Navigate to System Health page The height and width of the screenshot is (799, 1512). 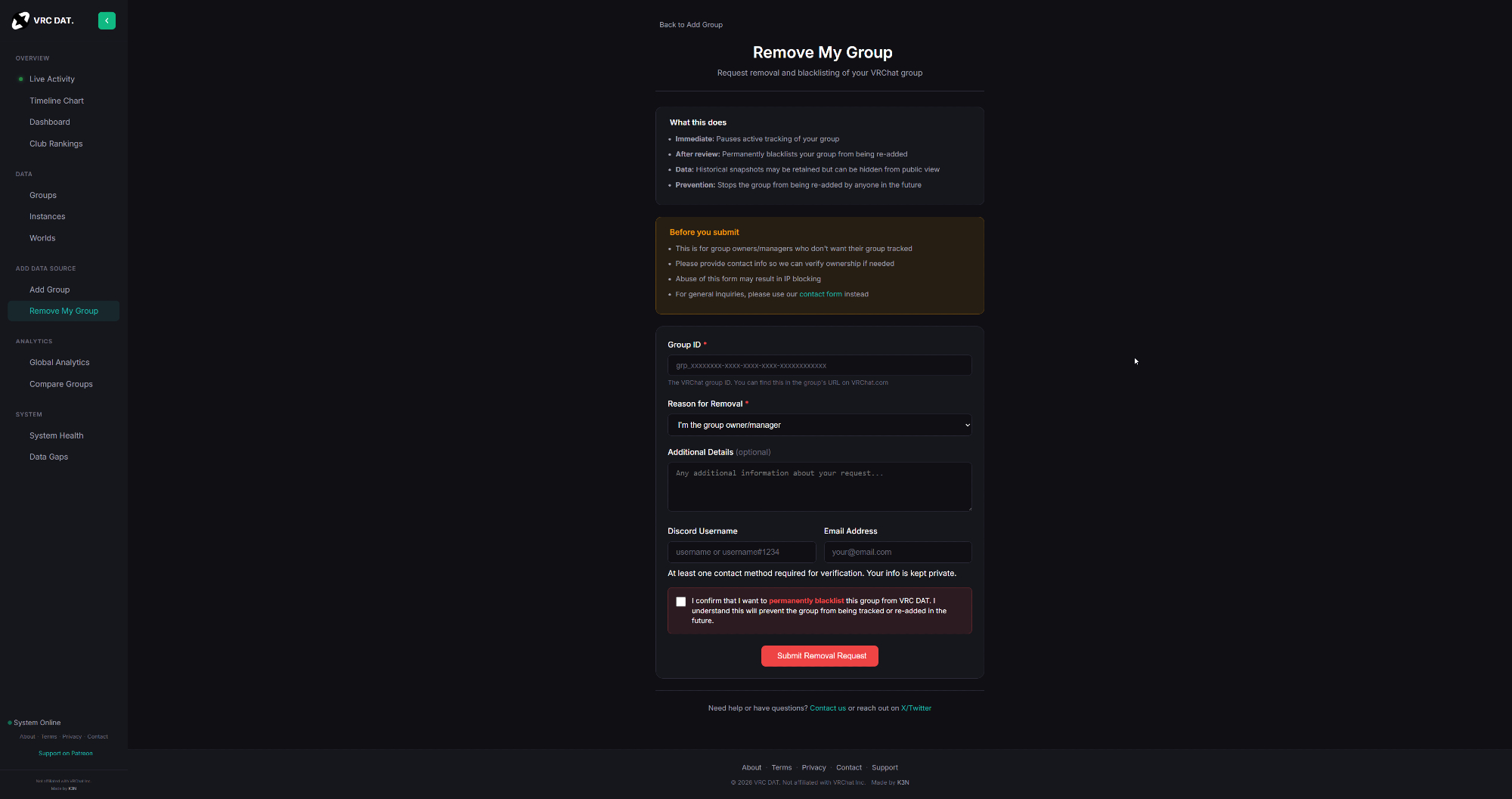click(x=57, y=435)
